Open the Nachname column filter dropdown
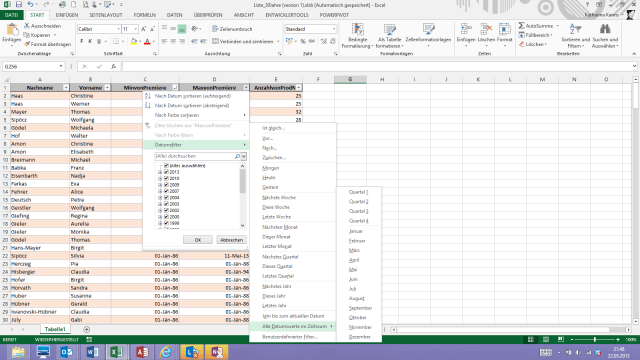Screen dimensions: 640x360 [x=66, y=88]
